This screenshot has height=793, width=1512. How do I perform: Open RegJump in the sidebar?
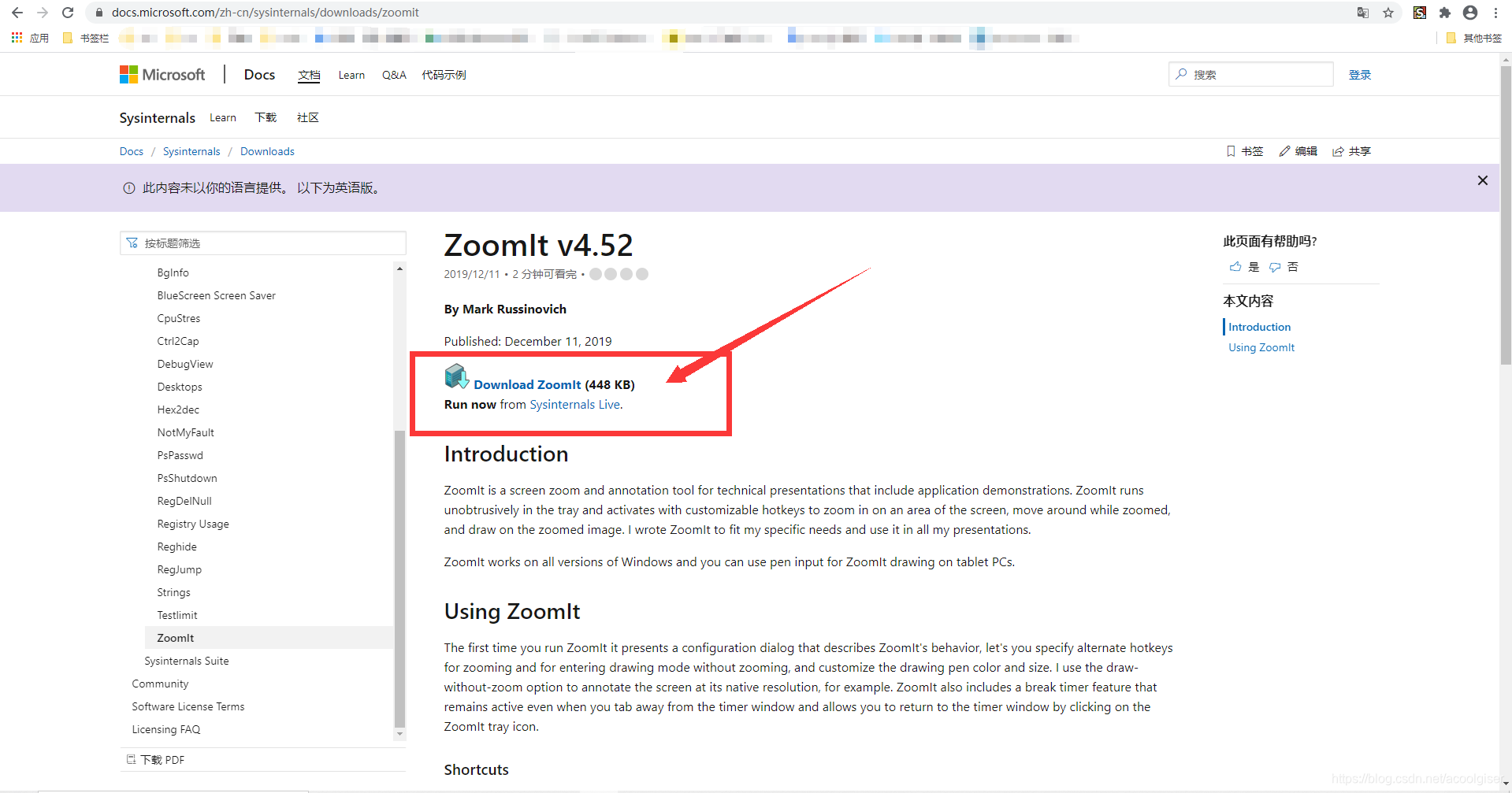coord(179,569)
